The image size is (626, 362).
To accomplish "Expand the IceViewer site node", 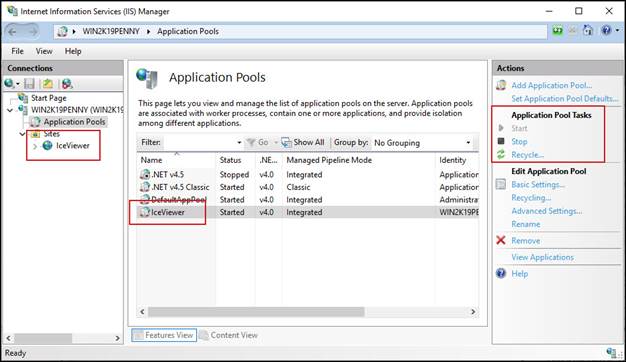I will pos(35,146).
